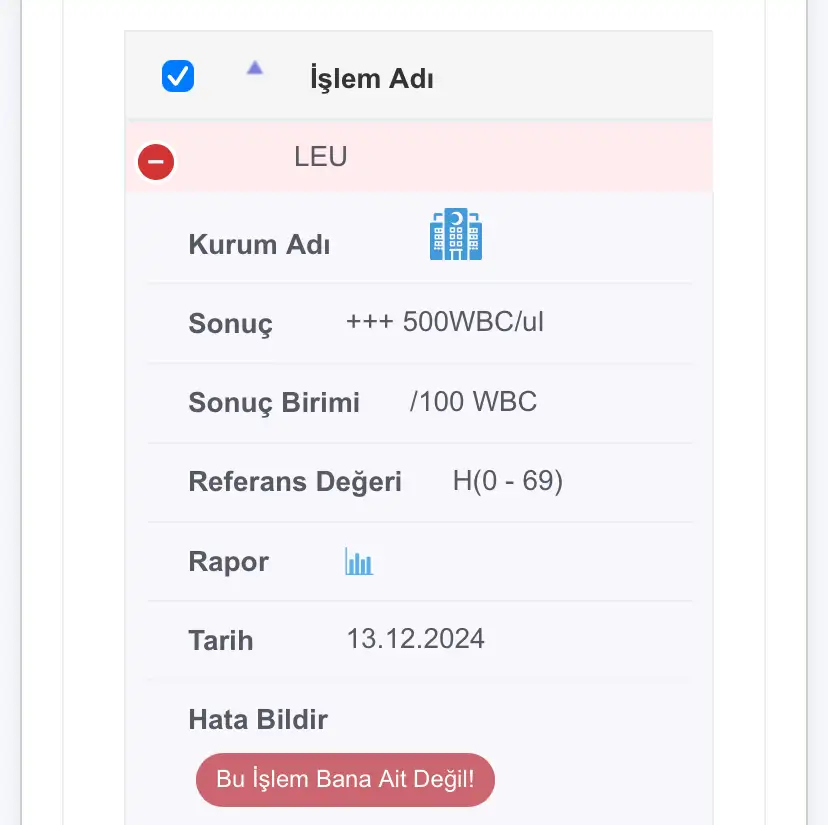This screenshot has width=828, height=825.
Task: Click the Sonuç value +++ 500WBC/ul
Action: pyautogui.click(x=445, y=322)
